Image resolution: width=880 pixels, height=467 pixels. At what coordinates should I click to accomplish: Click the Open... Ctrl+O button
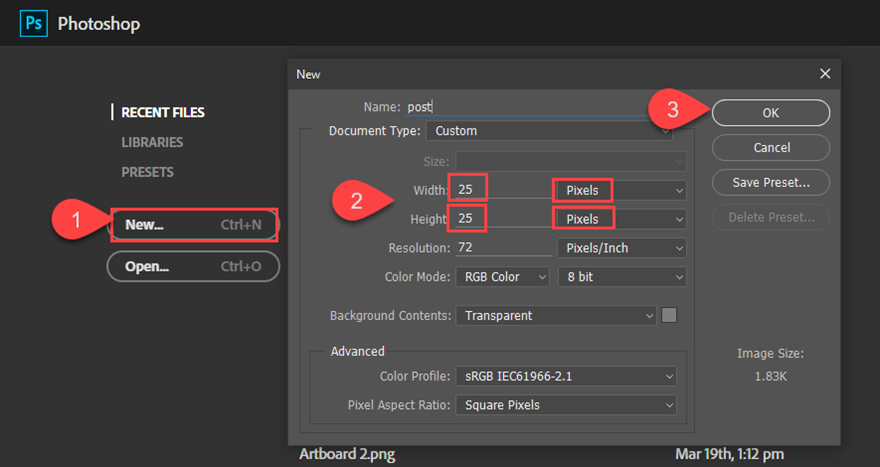[194, 266]
